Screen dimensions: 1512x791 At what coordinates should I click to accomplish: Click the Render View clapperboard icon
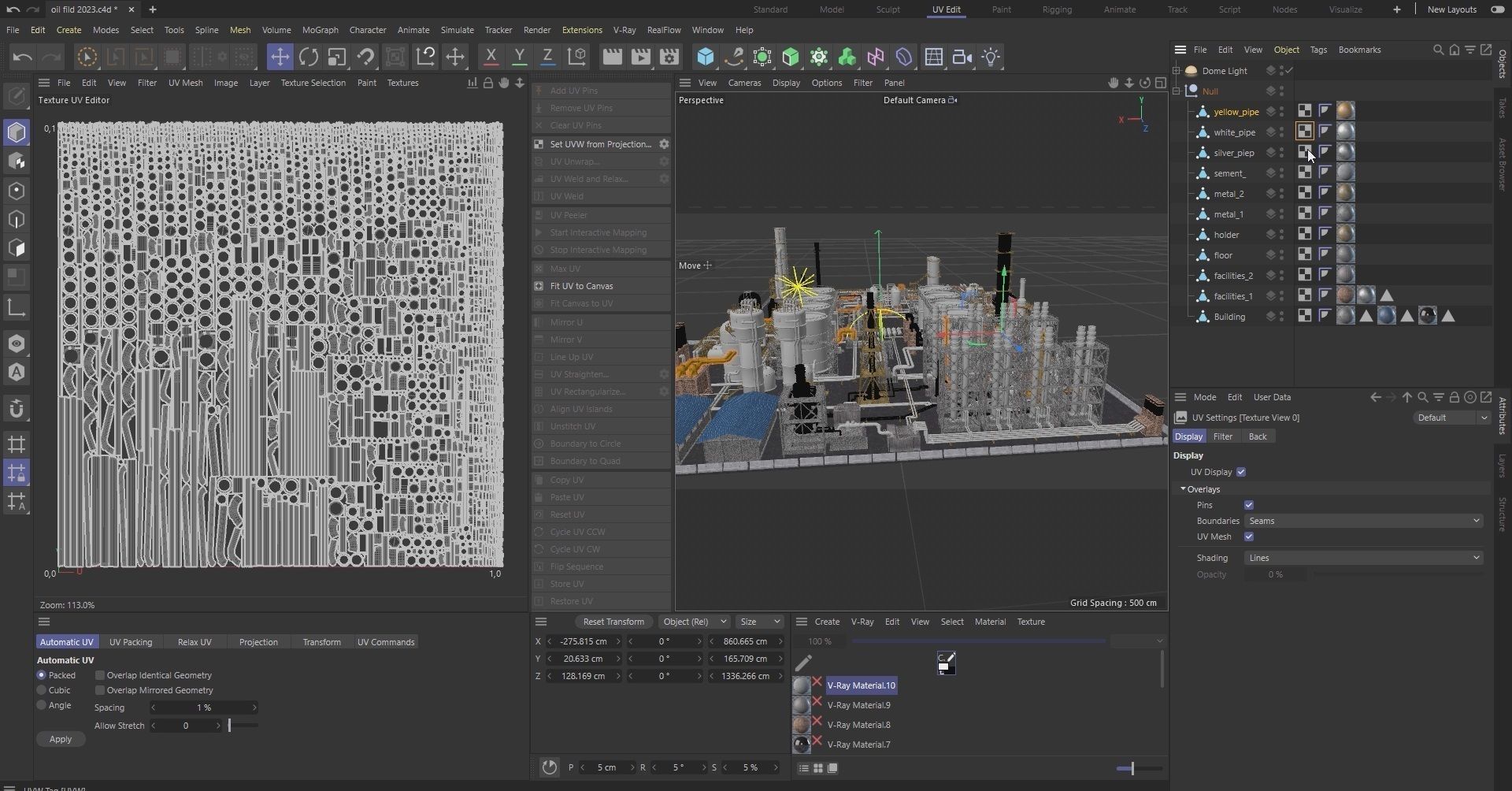pyautogui.click(x=613, y=57)
